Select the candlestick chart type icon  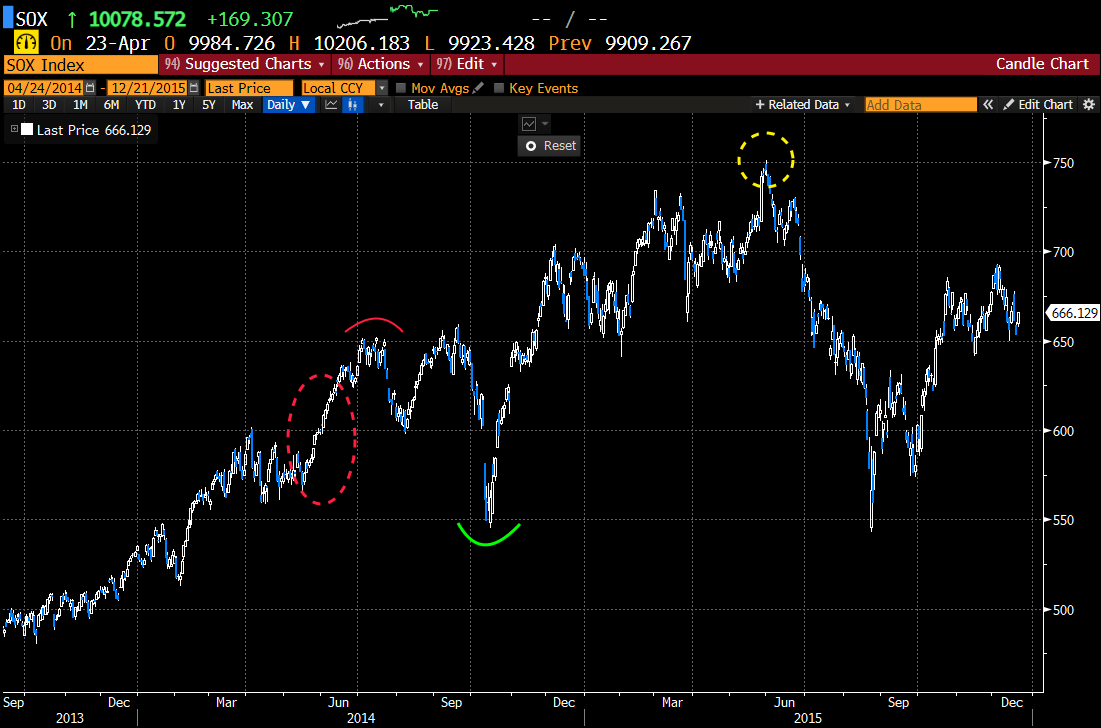[352, 105]
